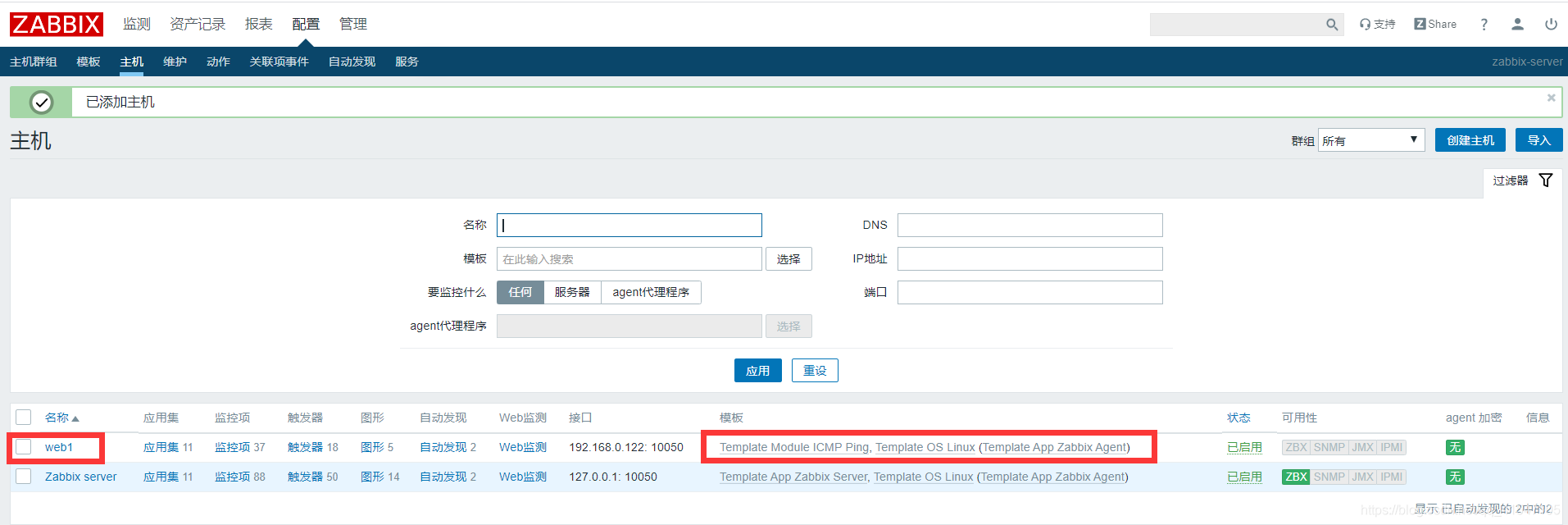Click 选择 next to template field

[789, 259]
